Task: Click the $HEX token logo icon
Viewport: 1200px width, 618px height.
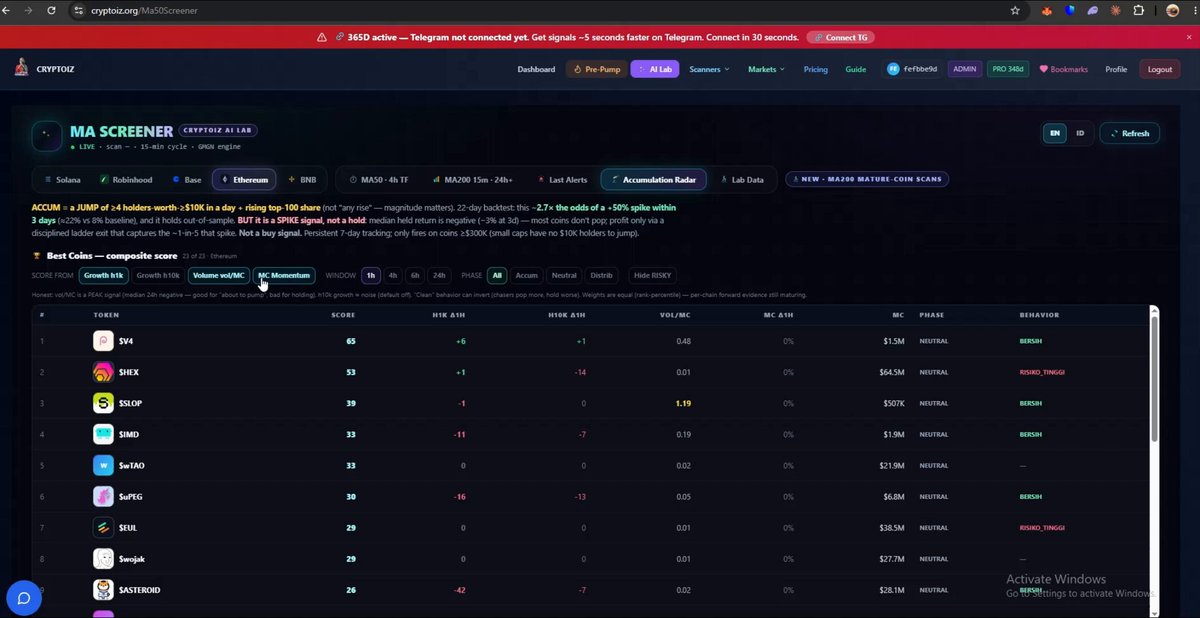Action: pos(104,372)
